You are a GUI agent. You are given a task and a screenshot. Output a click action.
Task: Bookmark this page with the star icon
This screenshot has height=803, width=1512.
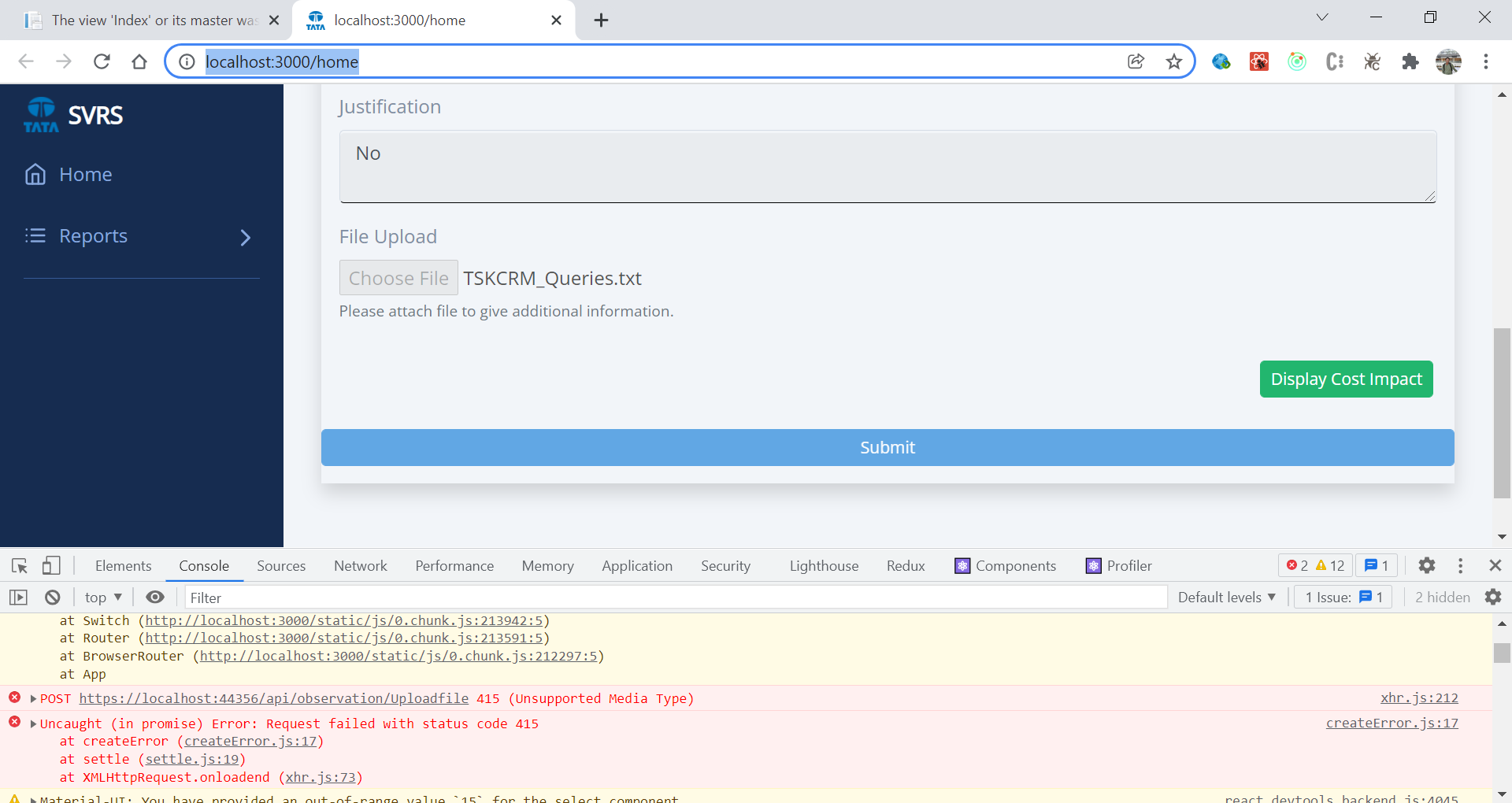coord(1174,61)
